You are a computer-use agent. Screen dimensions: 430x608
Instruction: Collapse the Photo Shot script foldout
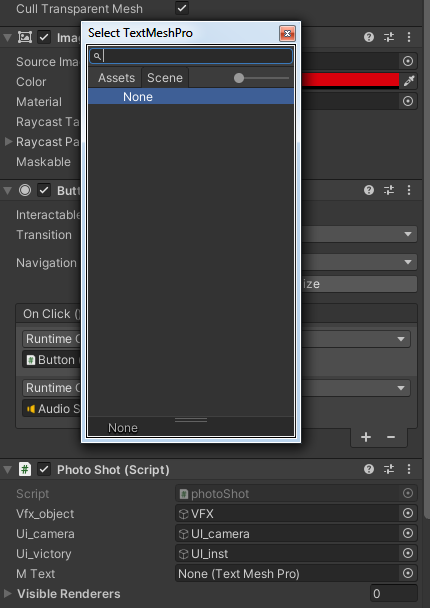point(7,470)
